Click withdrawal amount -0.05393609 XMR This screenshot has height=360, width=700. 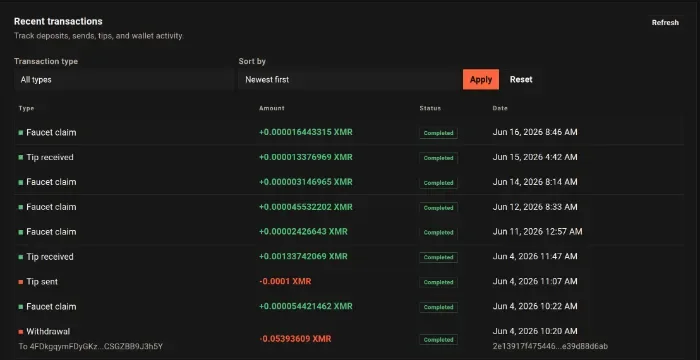[x=295, y=339]
